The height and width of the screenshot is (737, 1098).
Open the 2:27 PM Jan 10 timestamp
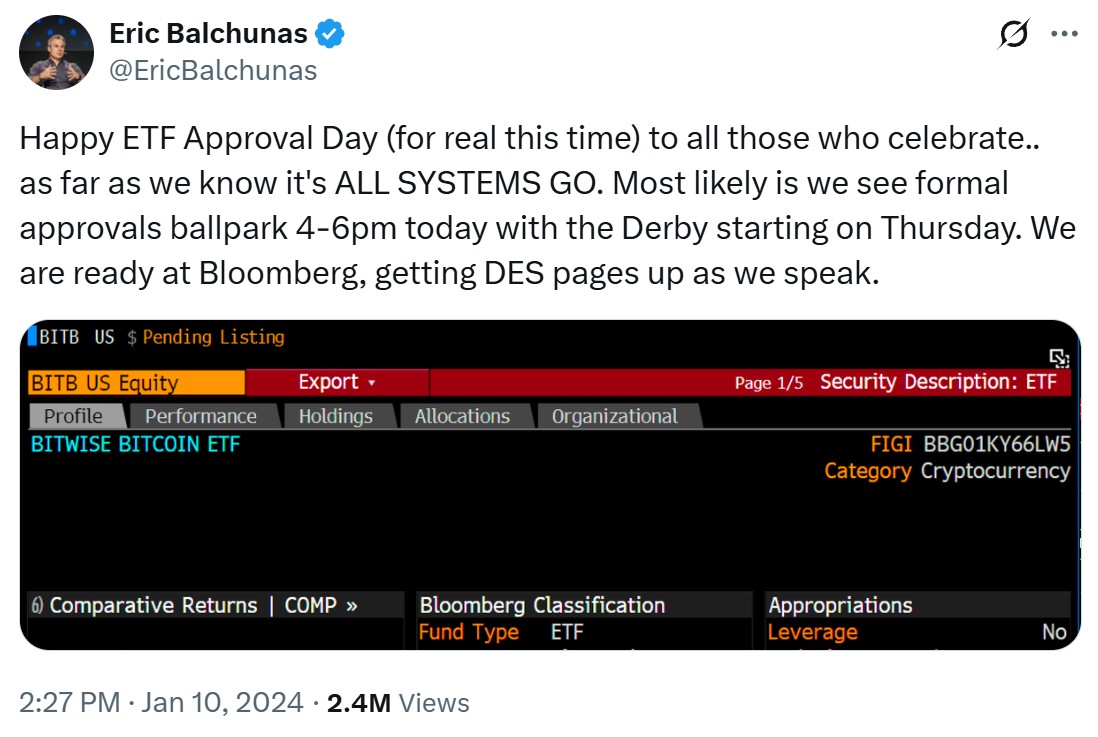pos(161,703)
